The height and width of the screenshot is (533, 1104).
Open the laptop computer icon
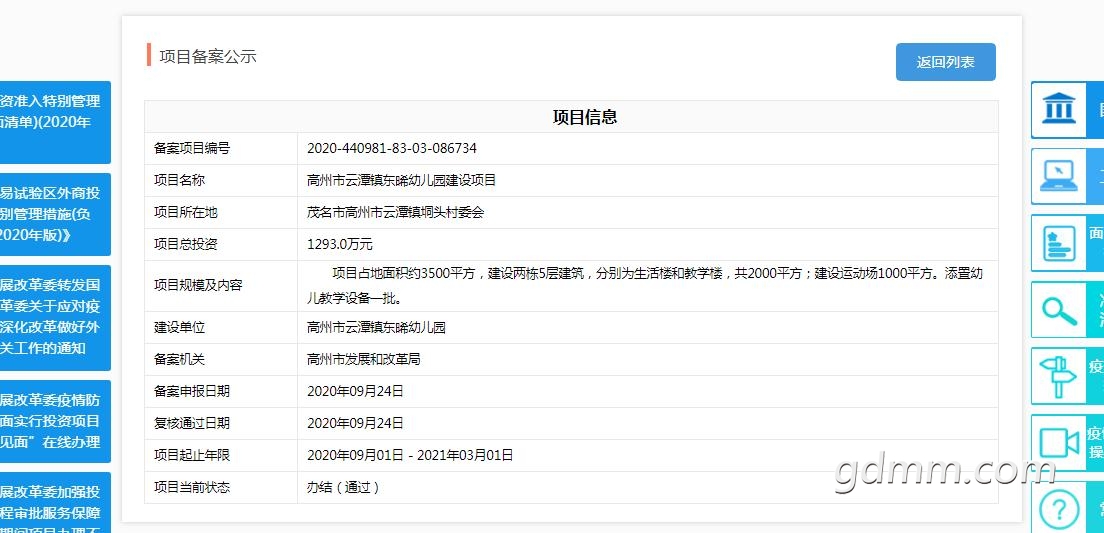coord(1059,176)
